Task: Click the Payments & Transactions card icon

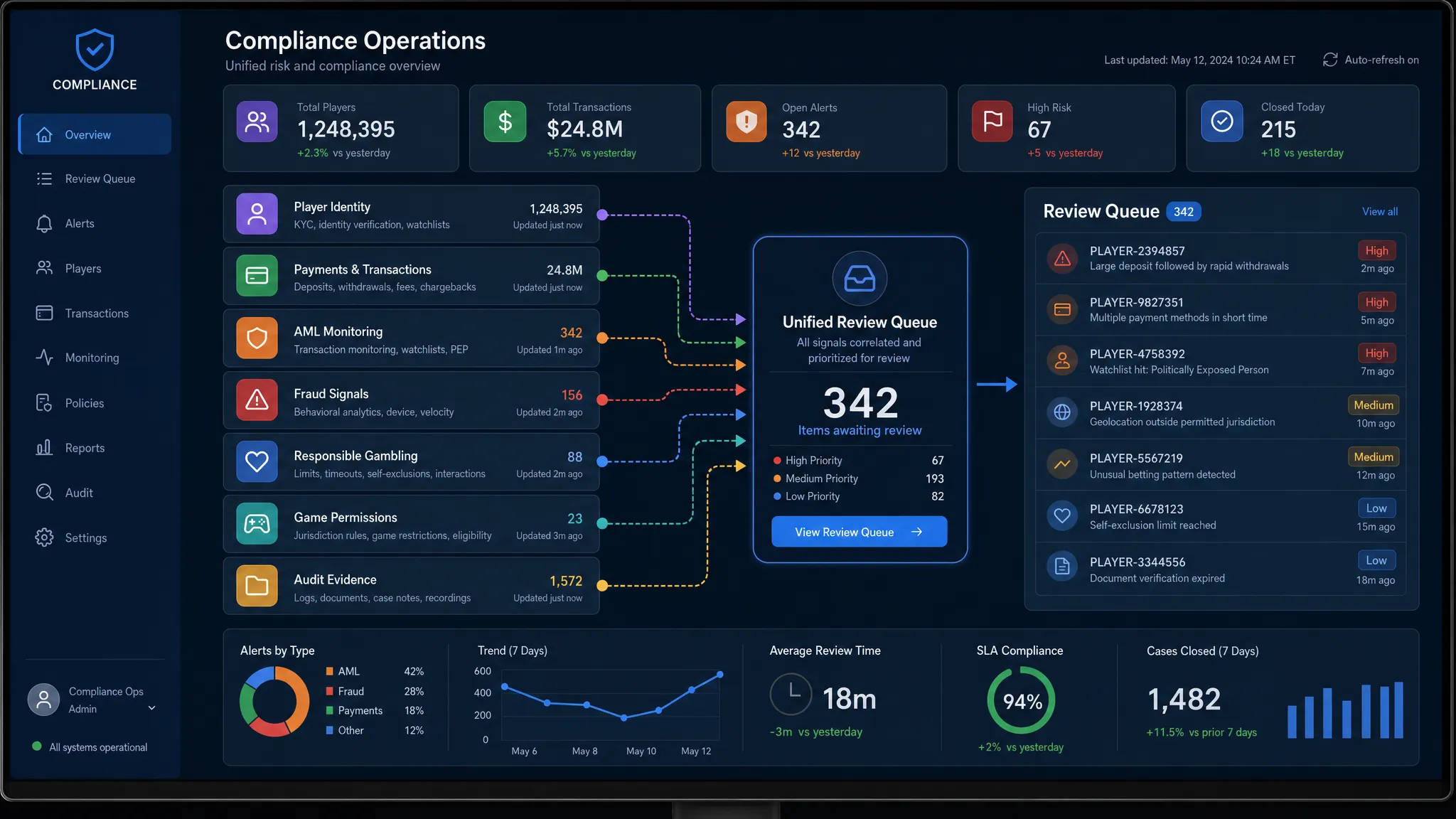Action: (257, 276)
